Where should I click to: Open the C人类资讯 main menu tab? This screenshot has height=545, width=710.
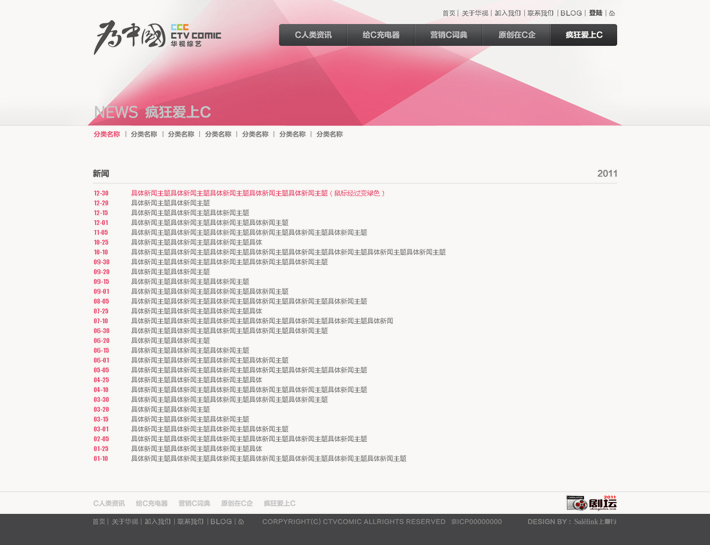(313, 35)
